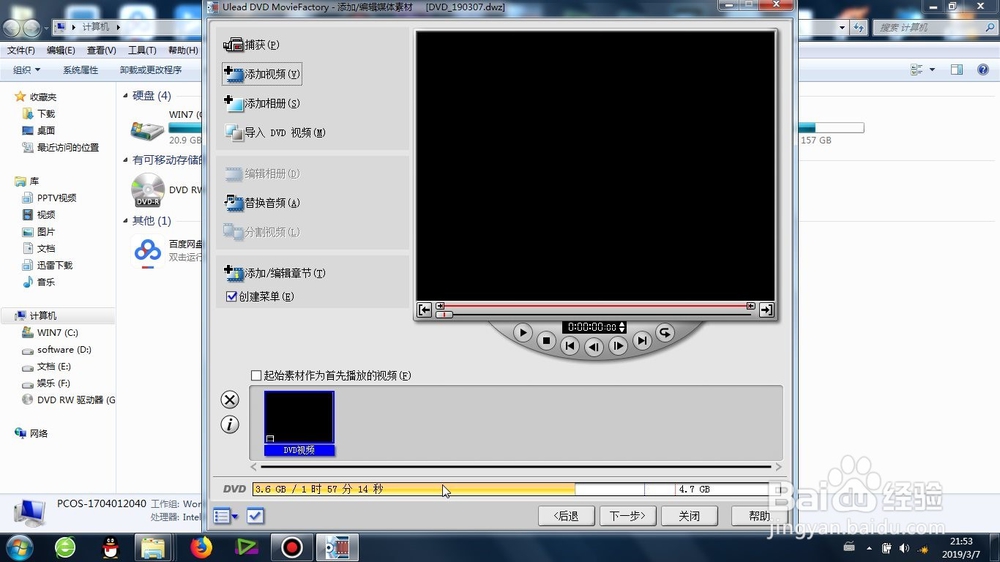The image size is (1000, 562).
Task: Click the preview jog slider thumb
Action: (445, 314)
